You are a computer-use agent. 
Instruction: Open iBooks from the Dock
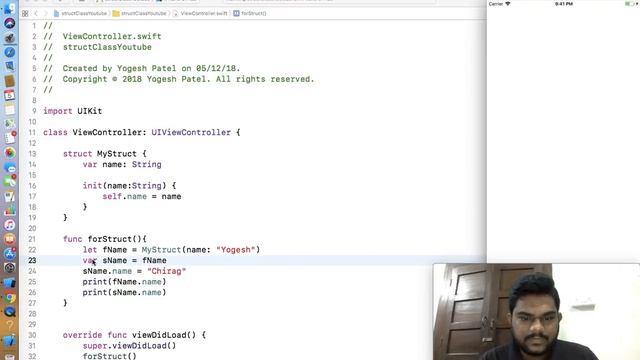coord(9,239)
